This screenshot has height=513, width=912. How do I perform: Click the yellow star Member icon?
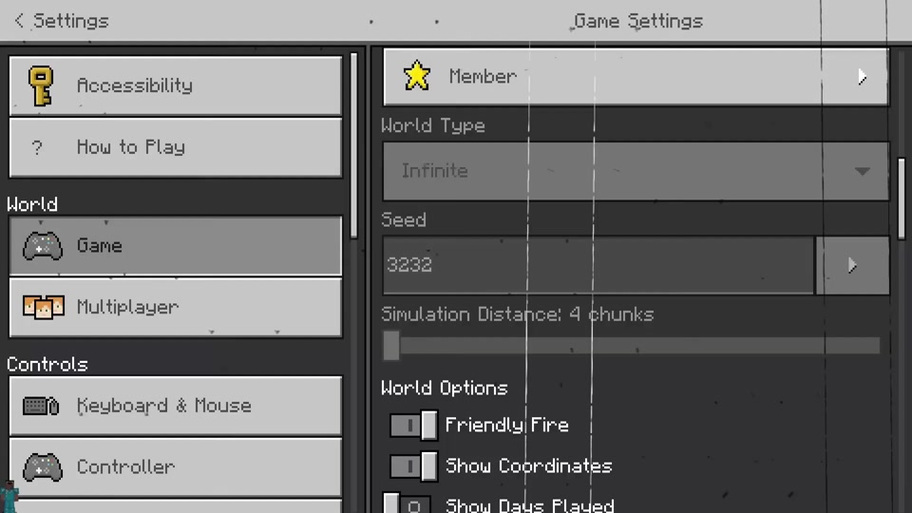(417, 76)
